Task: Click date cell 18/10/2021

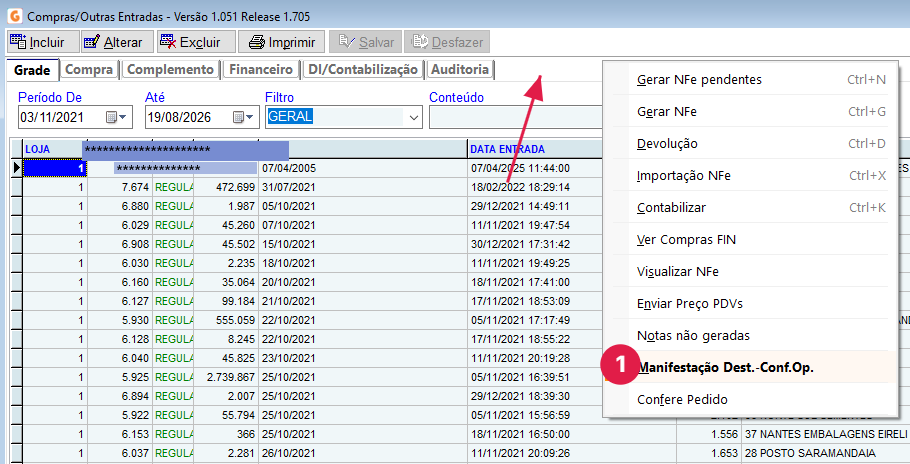Action: [363, 263]
